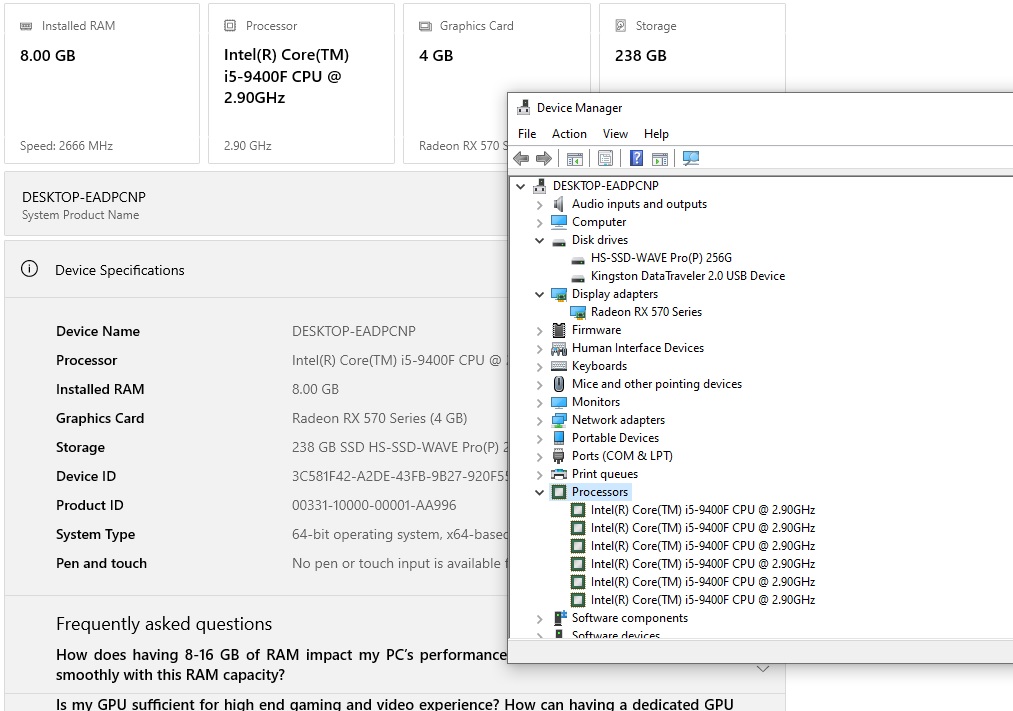The width and height of the screenshot is (1013, 711).
Task: Open the Action menu
Action: coord(569,134)
